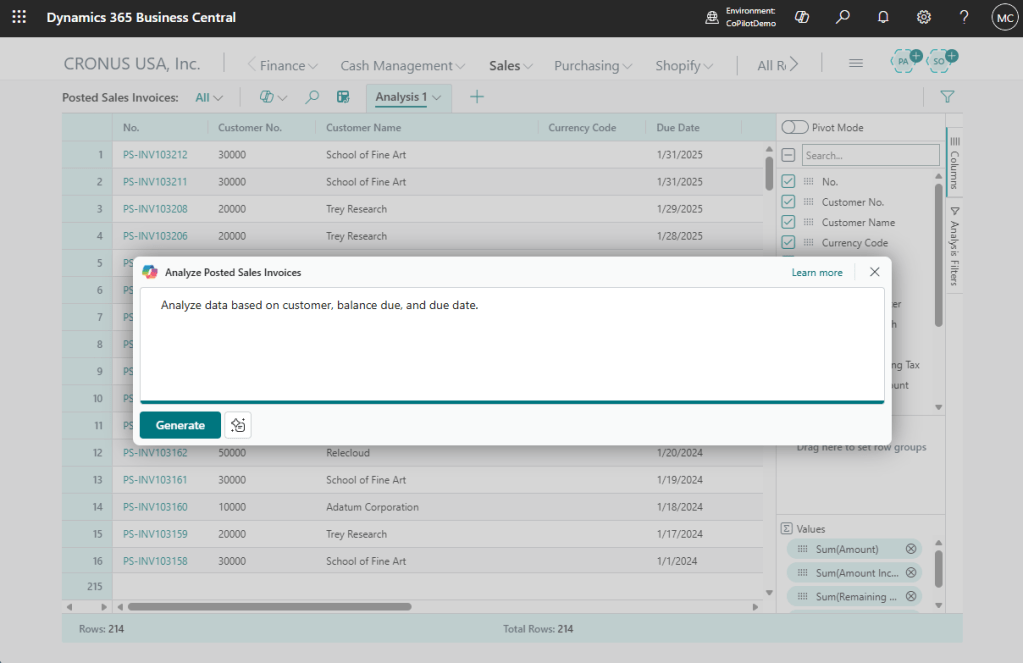This screenshot has height=663, width=1023.
Task: Select the Analysis 1 tab
Action: coord(408,97)
